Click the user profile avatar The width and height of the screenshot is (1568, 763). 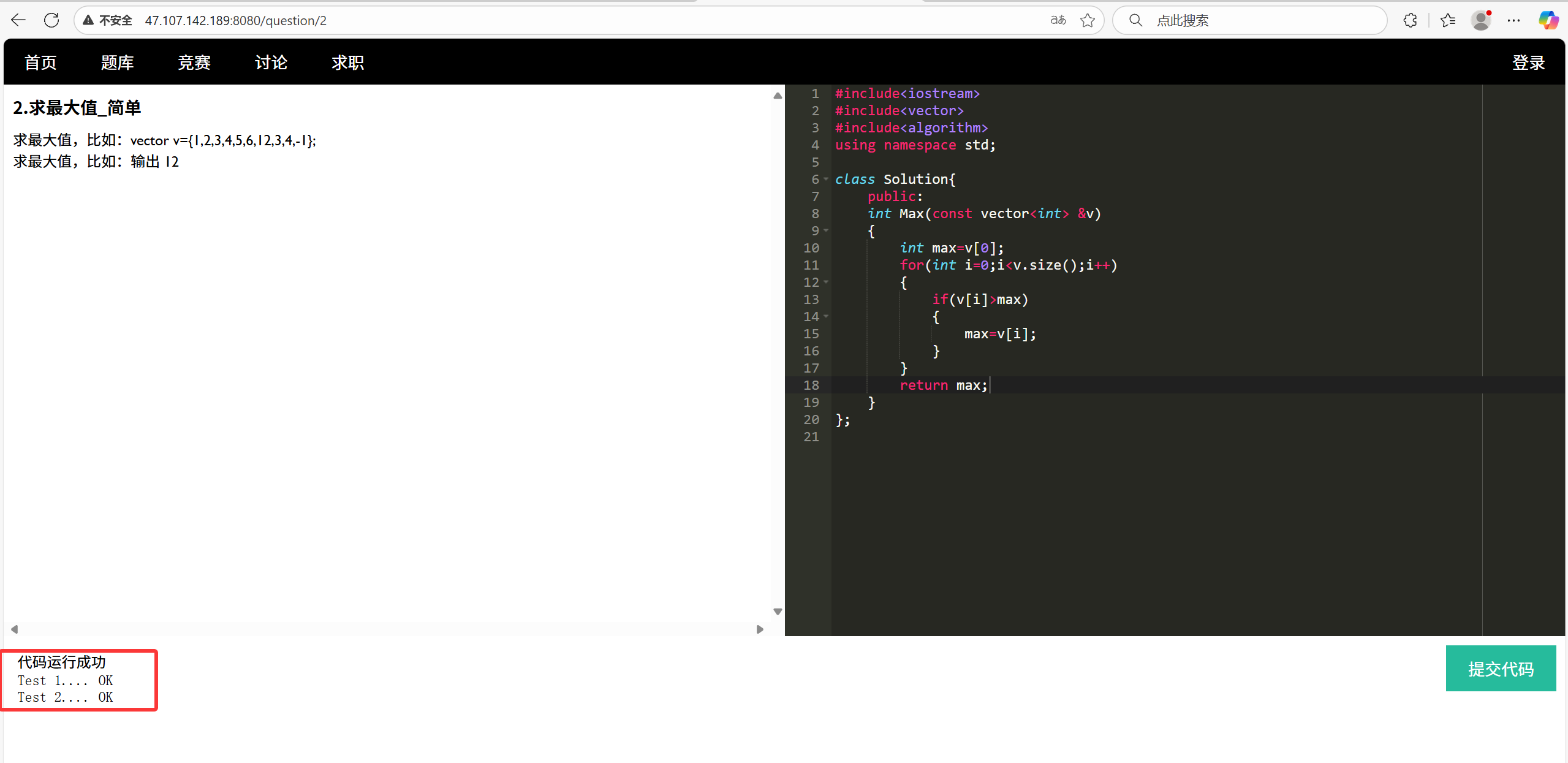[1481, 20]
